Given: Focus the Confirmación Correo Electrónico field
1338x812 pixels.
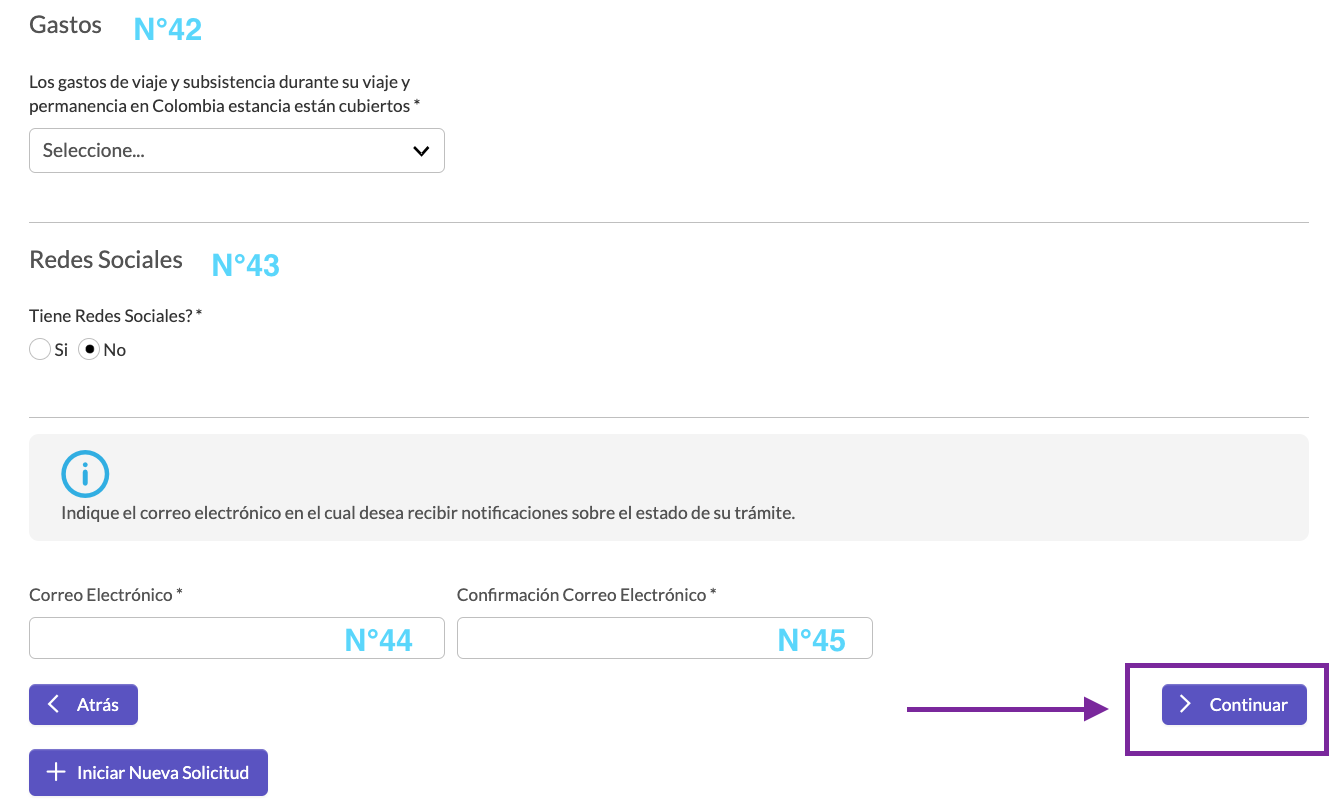Looking at the screenshot, I should (665, 638).
